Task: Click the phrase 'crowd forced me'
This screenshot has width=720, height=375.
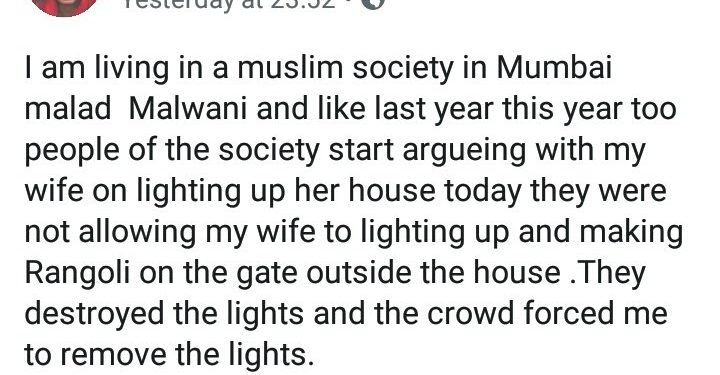Action: tap(547, 313)
